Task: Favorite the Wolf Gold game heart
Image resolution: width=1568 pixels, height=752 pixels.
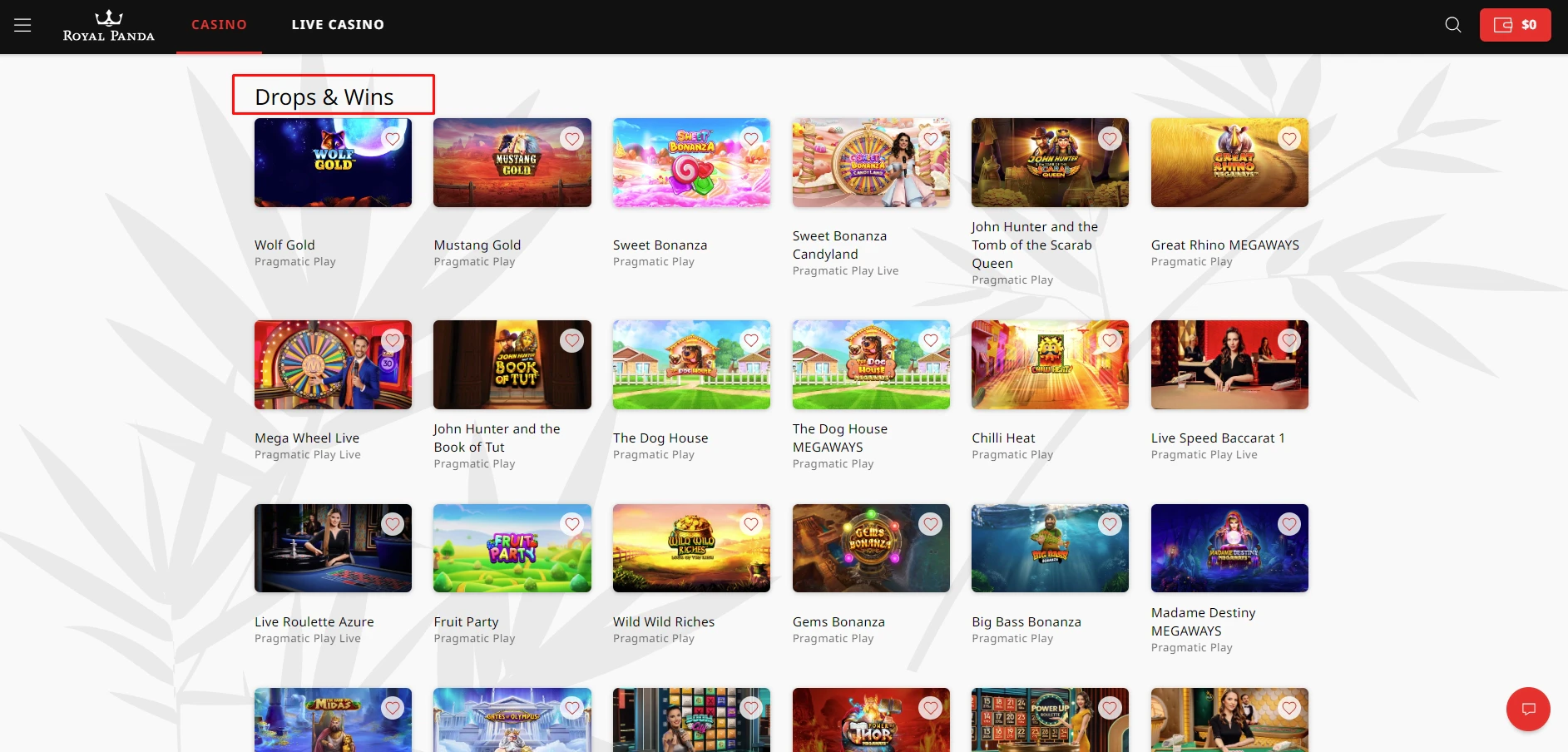Action: 393,139
